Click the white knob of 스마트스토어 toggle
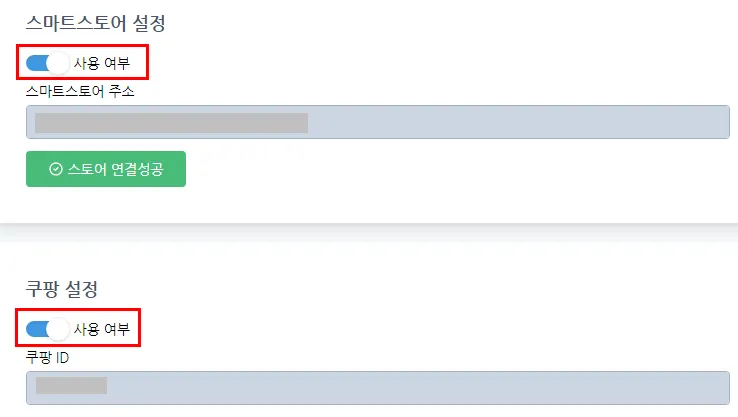Screen dimensions: 738x417 point(58,63)
